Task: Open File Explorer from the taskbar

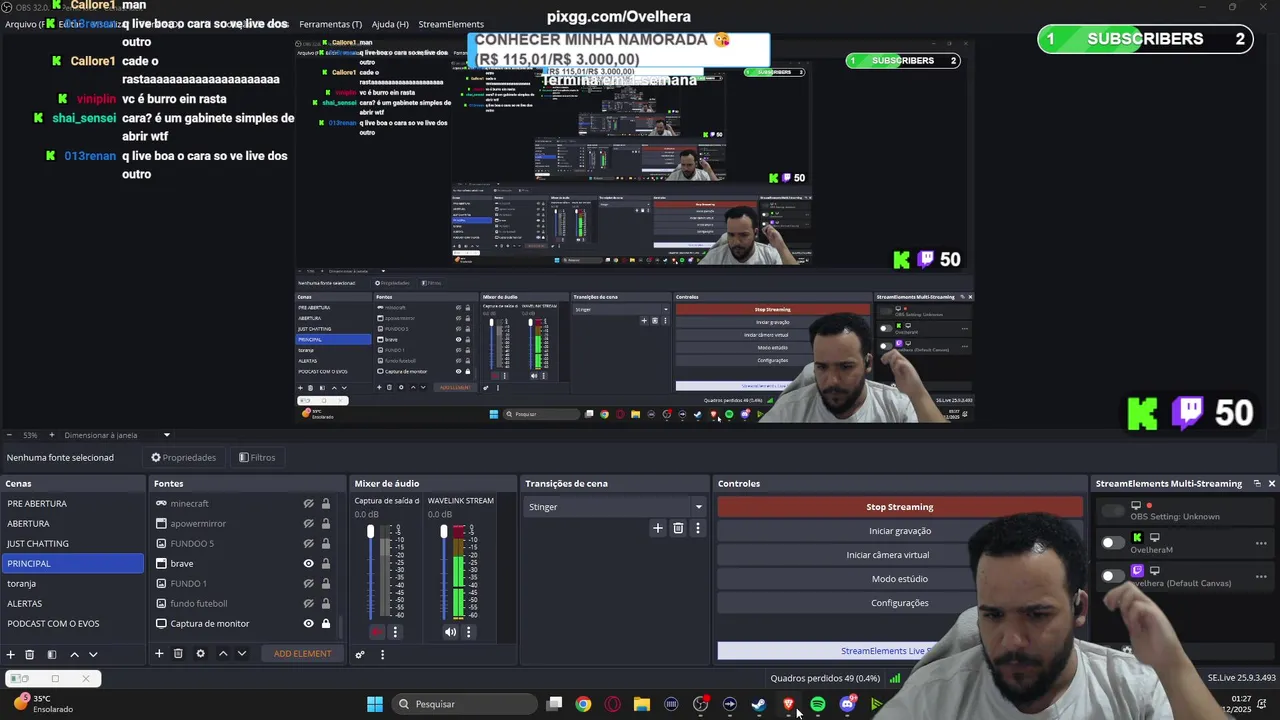Action: pos(642,704)
